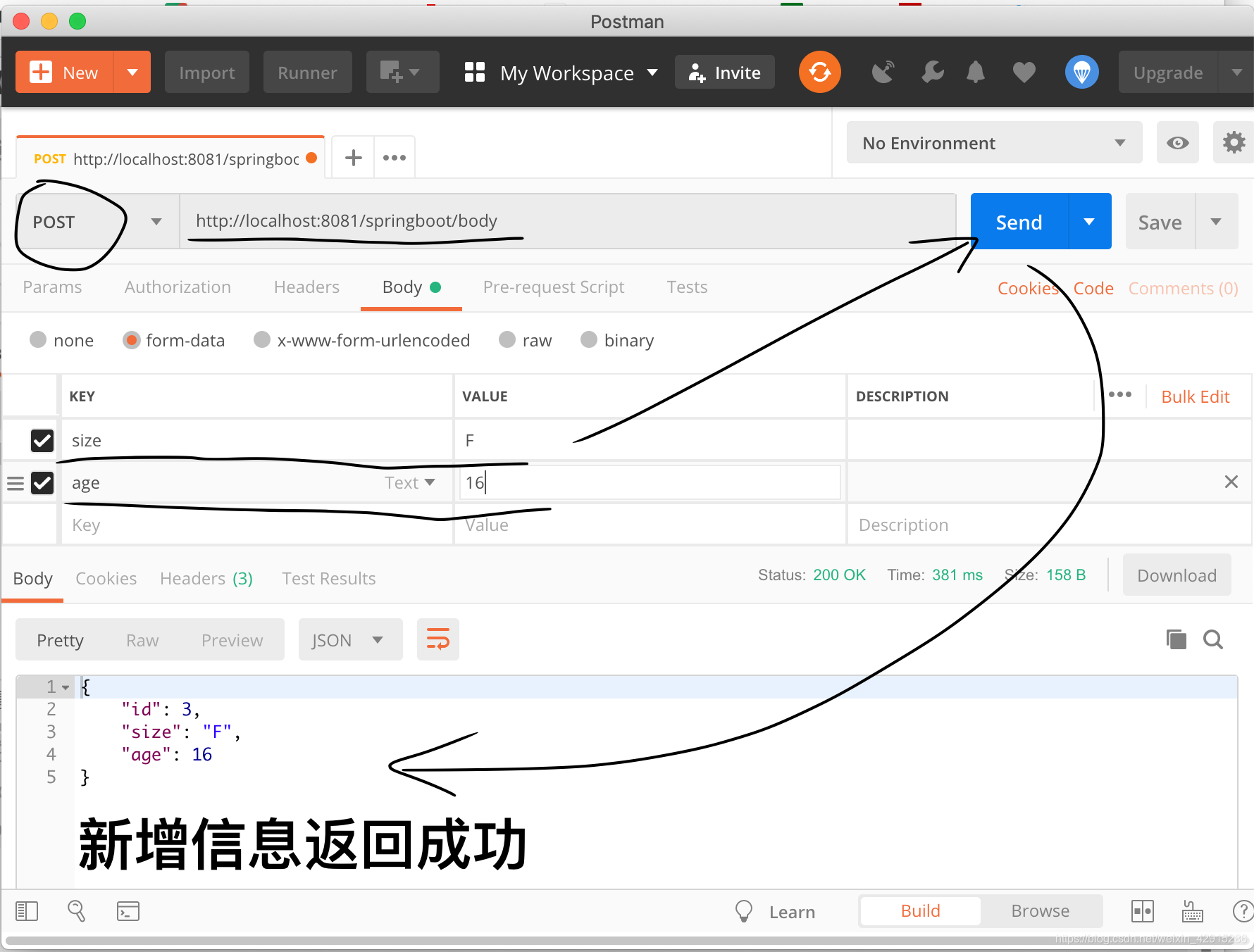Viewport: 1254px width, 952px height.
Task: Click the Bulk Edit link
Action: 1195,396
